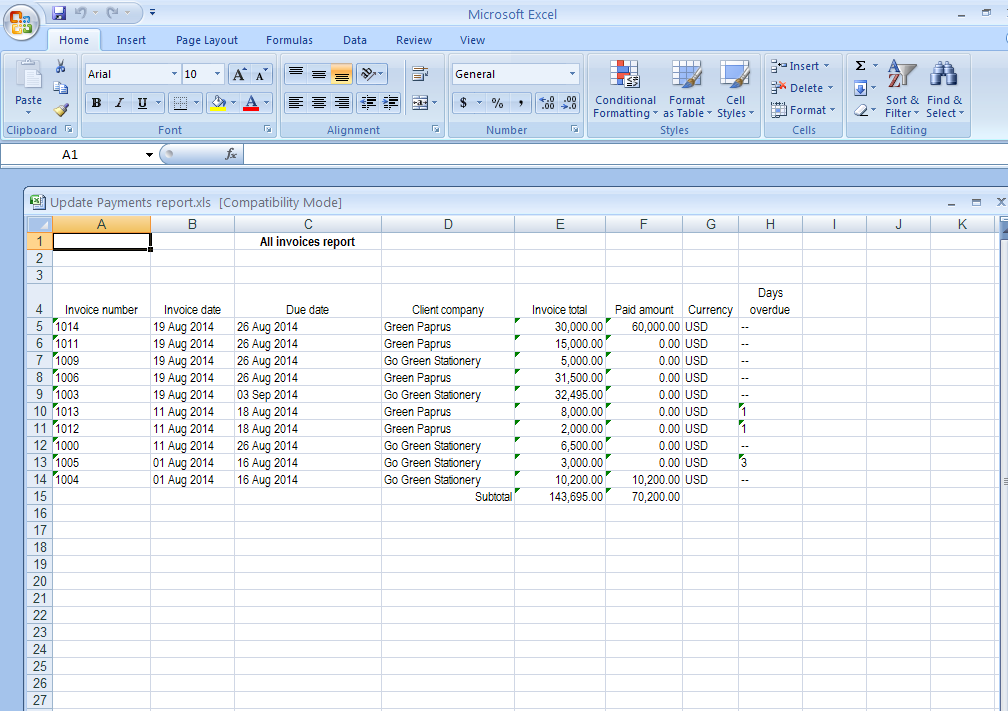Align cell text to the right
This screenshot has height=711, width=1008.
point(341,103)
